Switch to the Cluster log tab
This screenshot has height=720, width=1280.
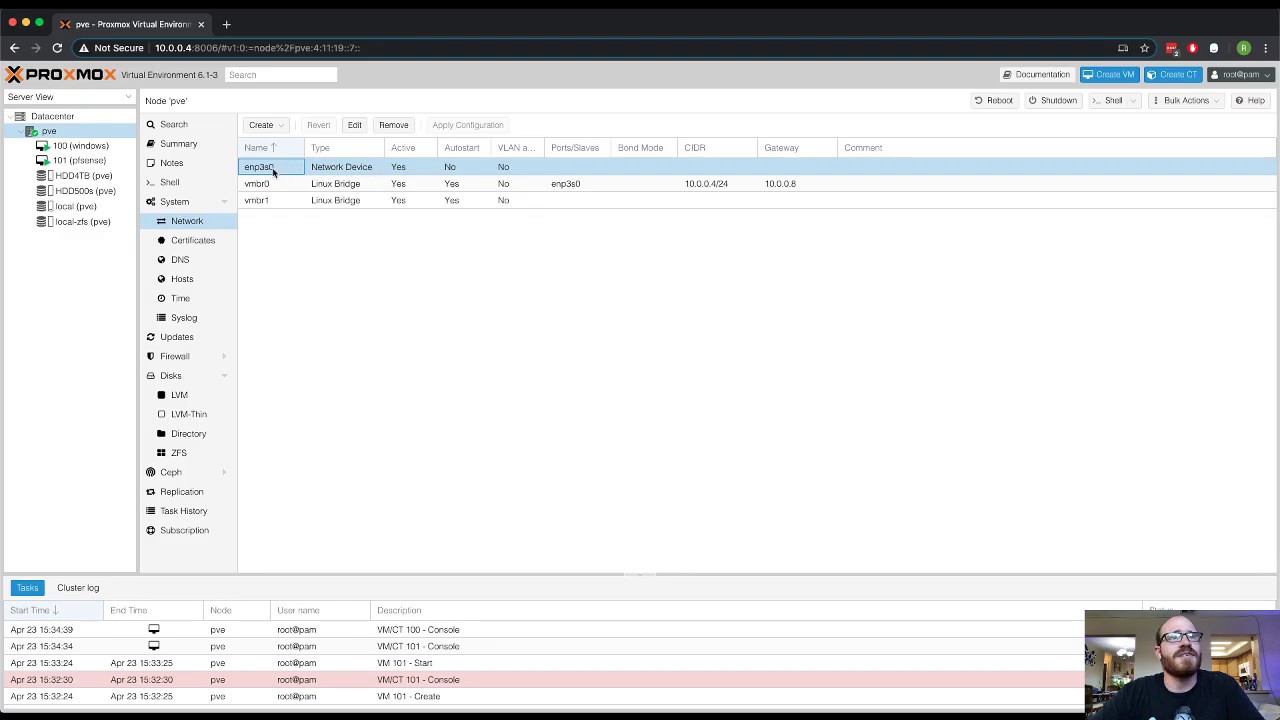pos(78,588)
